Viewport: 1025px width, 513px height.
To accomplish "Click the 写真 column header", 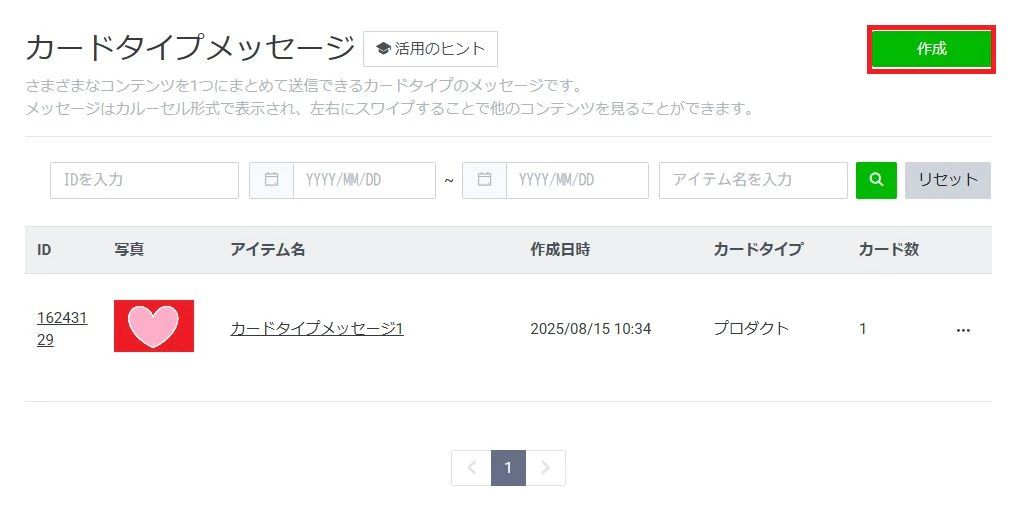I will tap(129, 250).
